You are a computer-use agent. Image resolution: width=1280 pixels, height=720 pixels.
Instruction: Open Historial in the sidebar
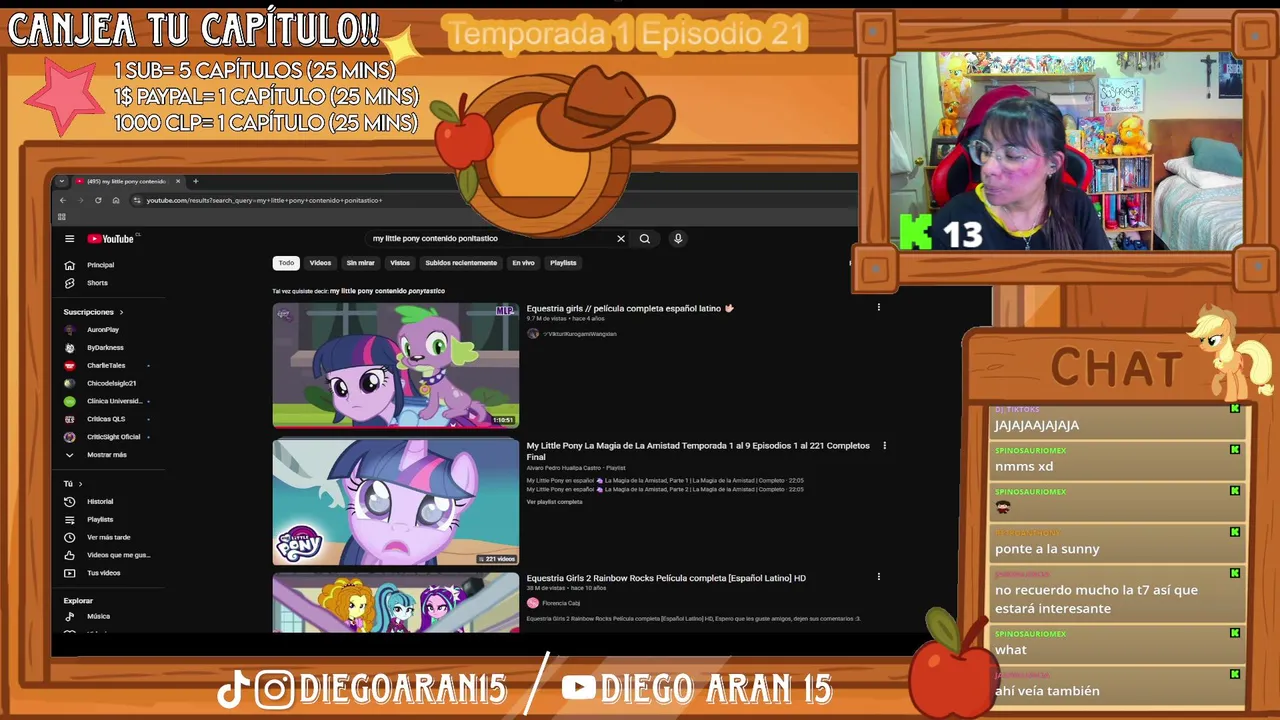[99, 502]
